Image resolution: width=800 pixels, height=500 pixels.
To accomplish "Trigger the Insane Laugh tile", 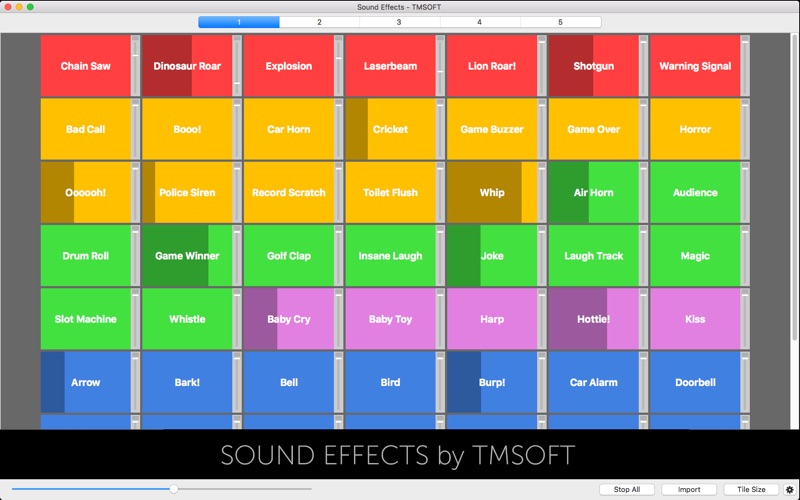I will [x=390, y=256].
